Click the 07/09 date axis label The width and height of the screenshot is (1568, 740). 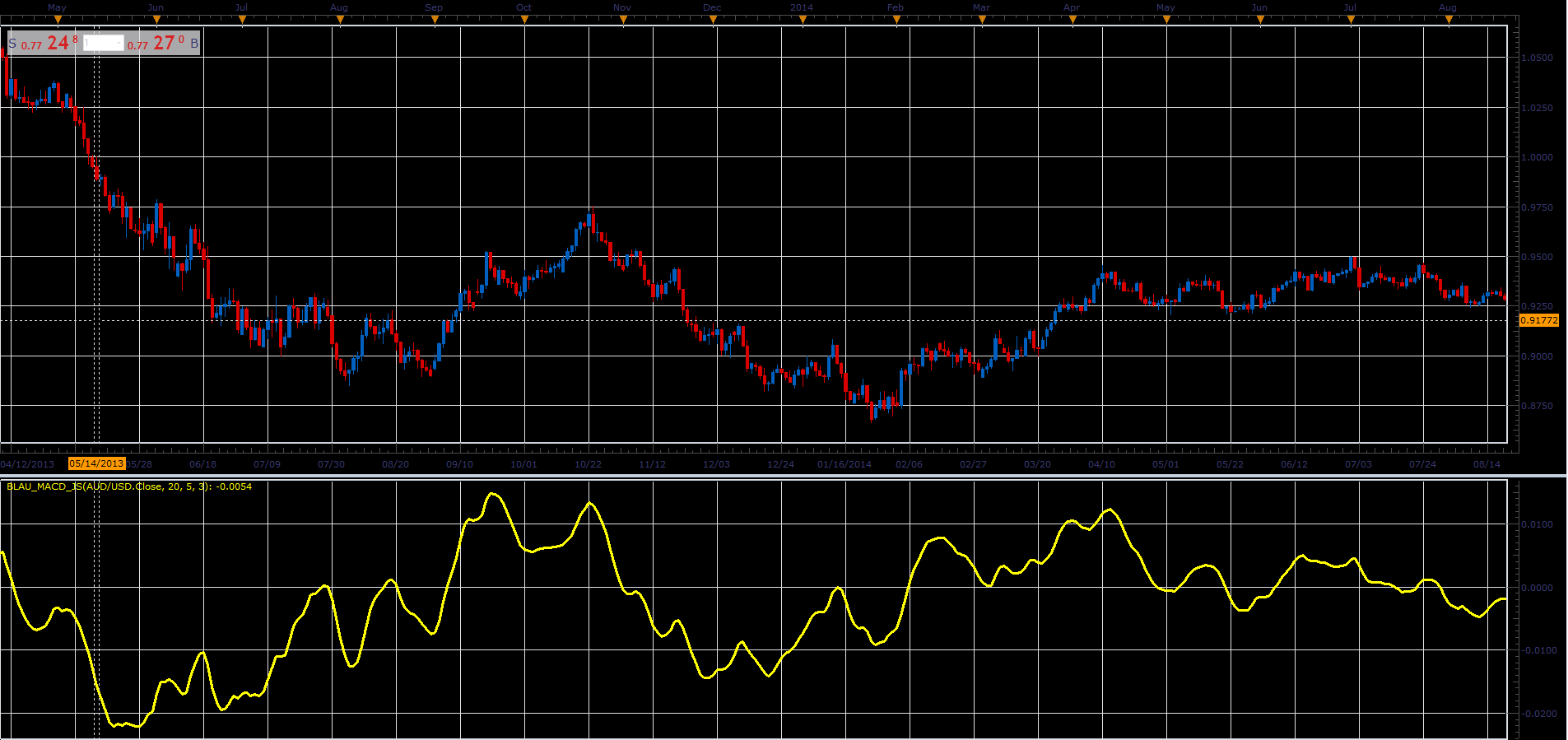pos(267,464)
